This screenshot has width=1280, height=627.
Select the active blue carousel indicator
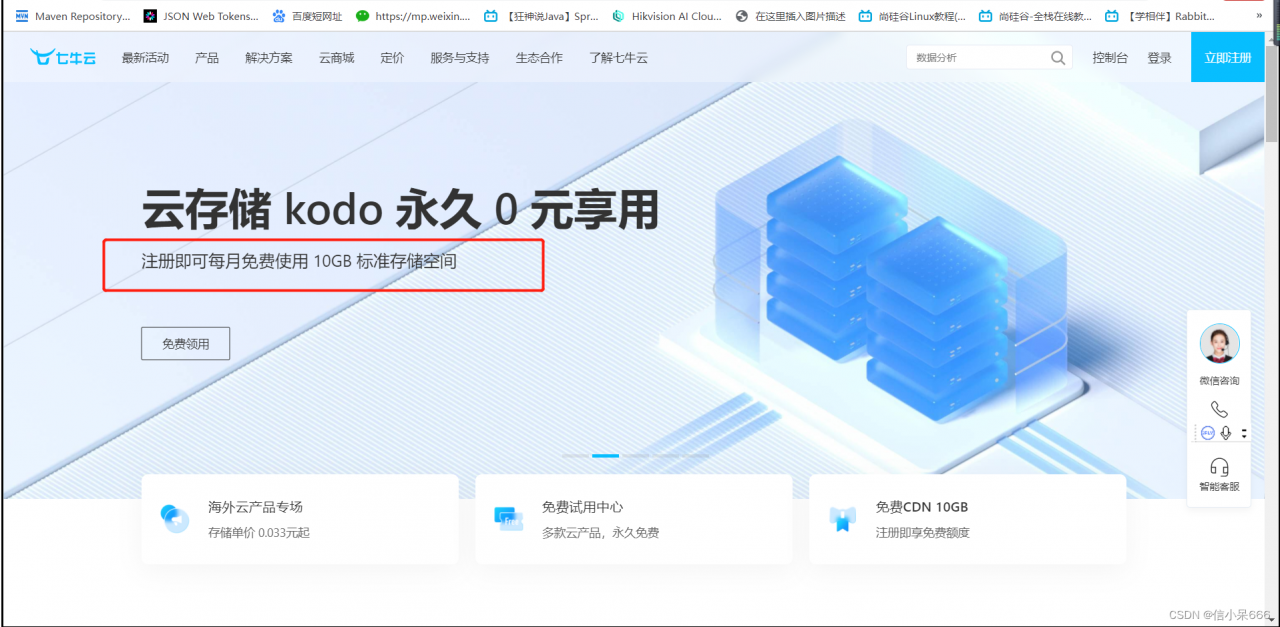606,456
